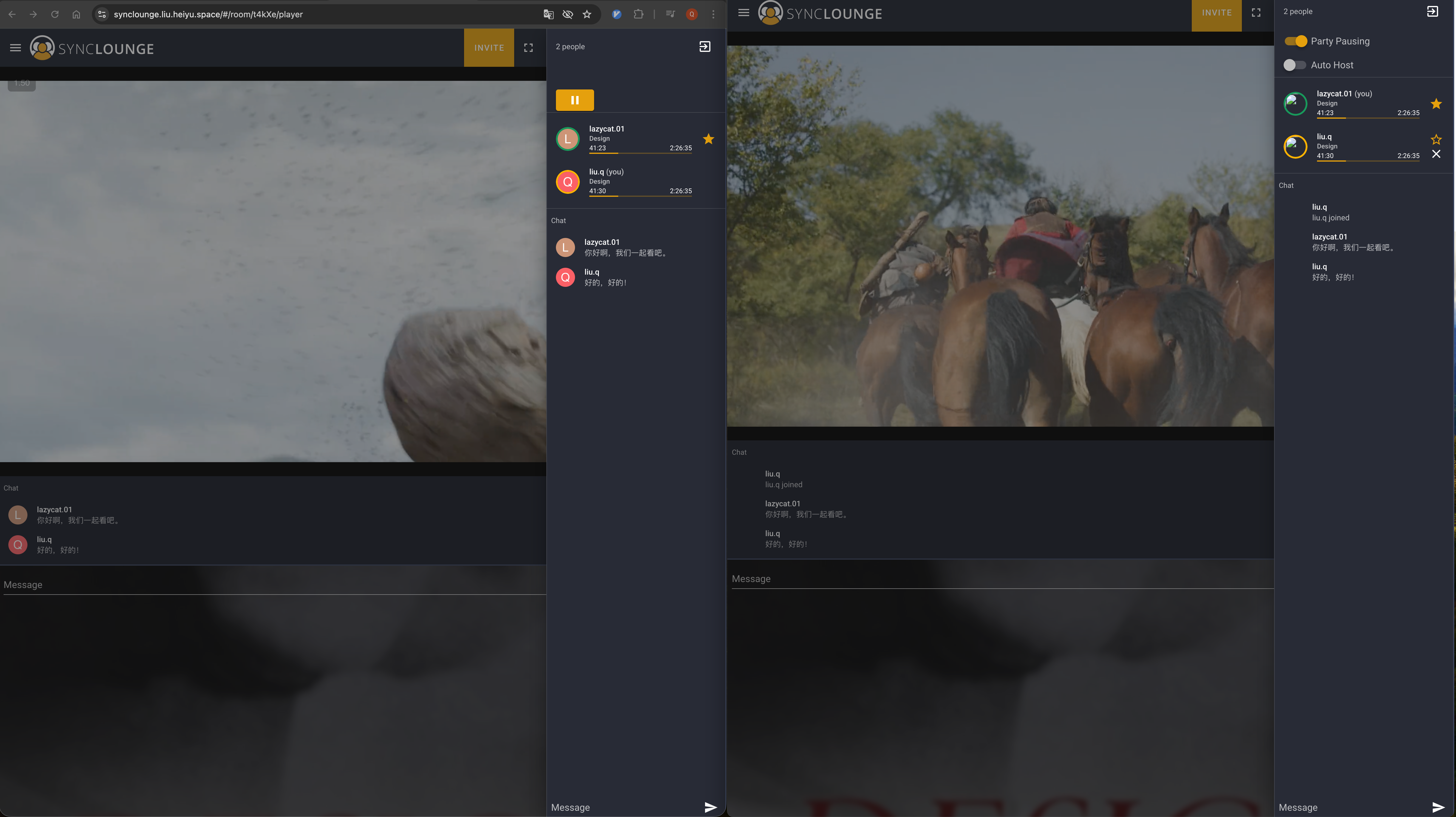This screenshot has height=817, width=1456.
Task: Click liu.q avatar in right sidebar list
Action: [x=1295, y=147]
